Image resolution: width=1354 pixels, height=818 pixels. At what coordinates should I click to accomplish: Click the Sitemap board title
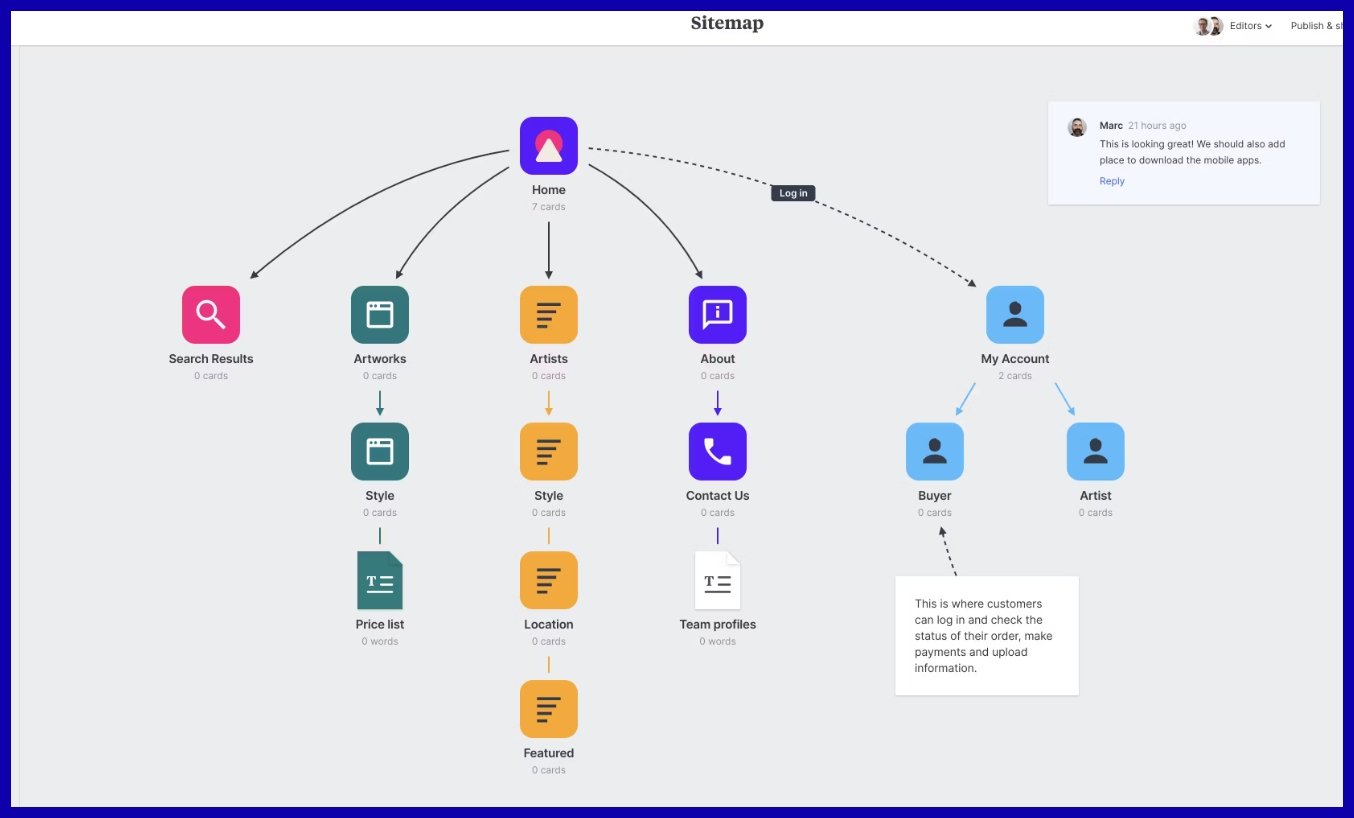727,24
